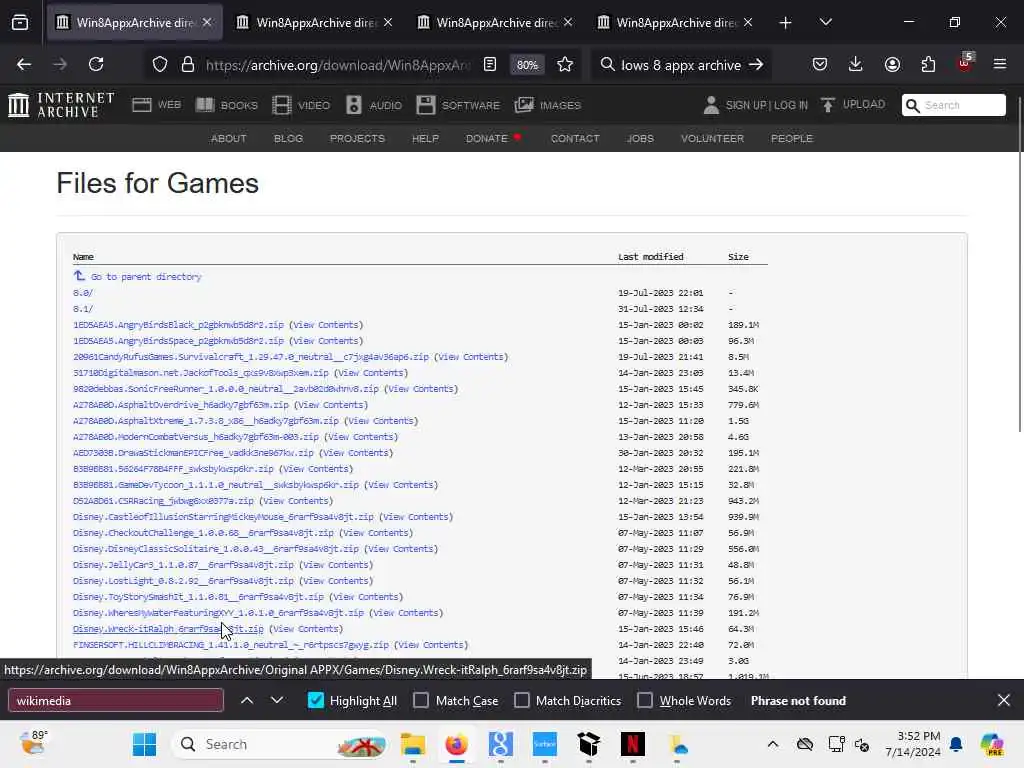
Task: Click the Firefox View icon
Action: (x=20, y=23)
